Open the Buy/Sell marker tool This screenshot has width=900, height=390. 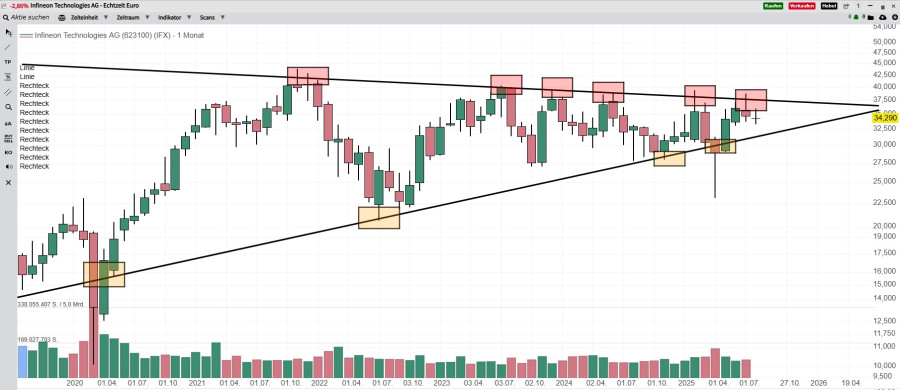coord(8,138)
